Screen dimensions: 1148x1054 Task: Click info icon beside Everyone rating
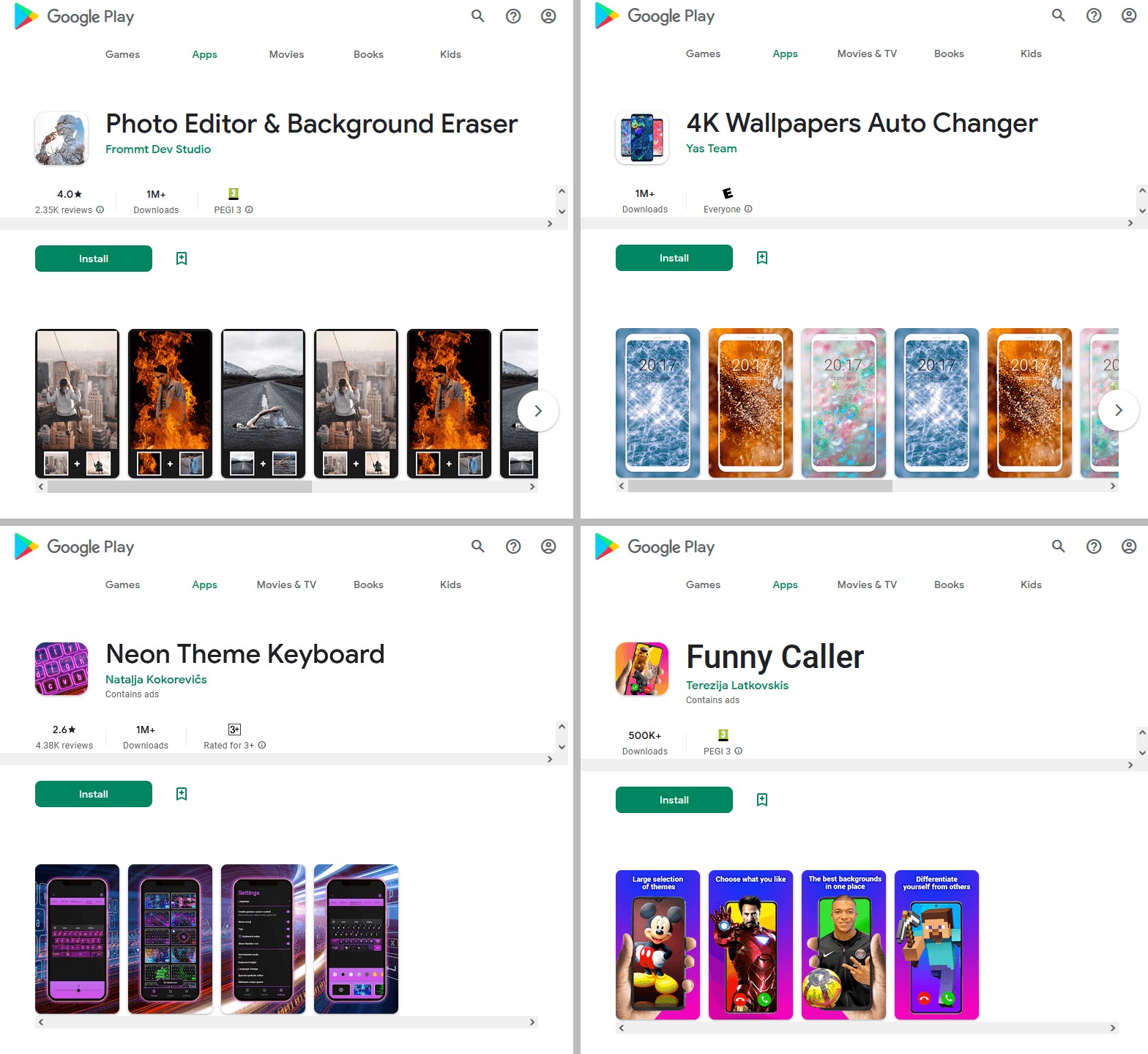click(748, 209)
